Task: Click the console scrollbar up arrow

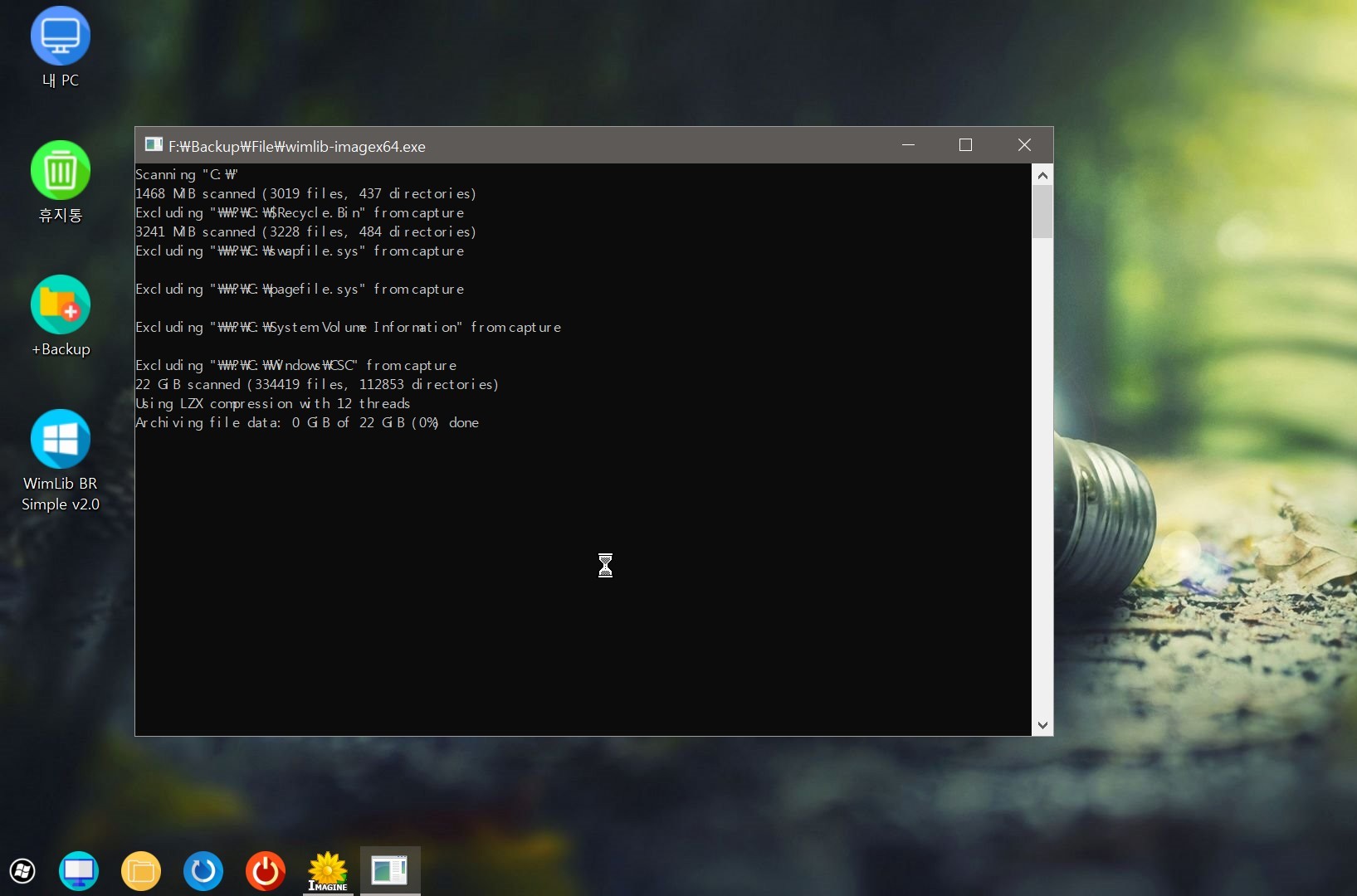Action: (x=1042, y=174)
